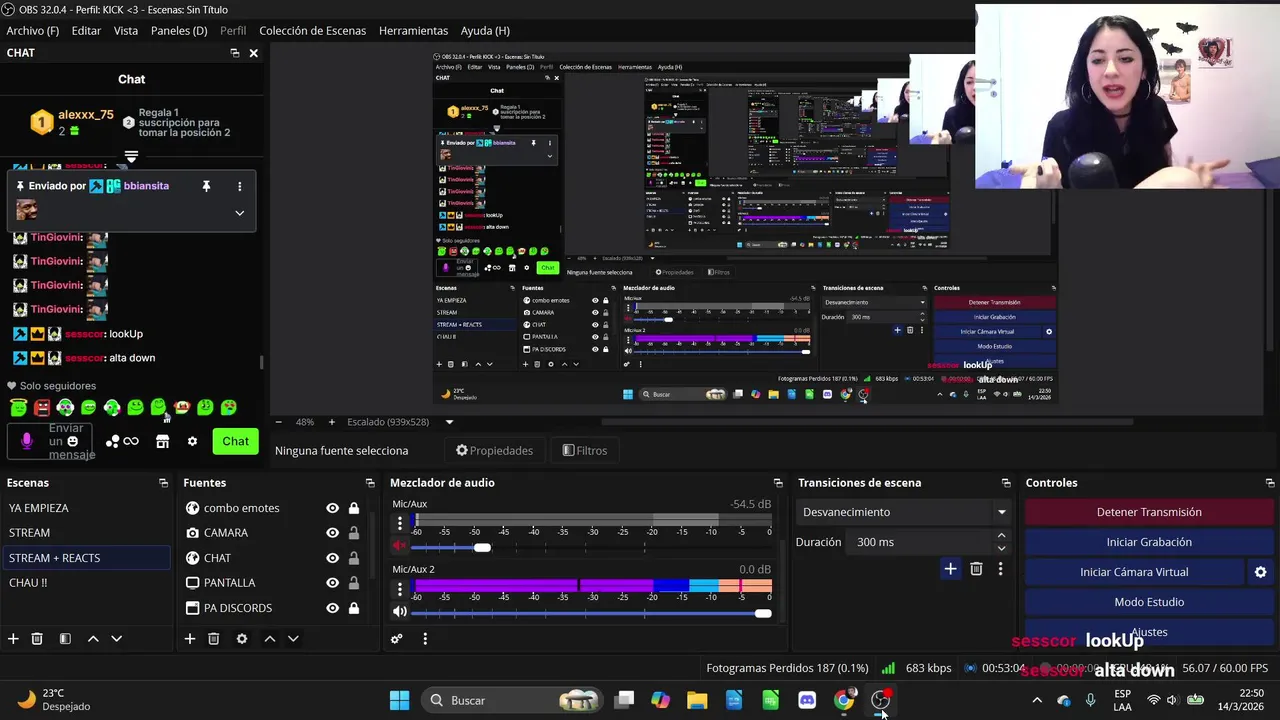Delete the selected scene with trash icon
The height and width of the screenshot is (720, 1280).
pos(37,638)
